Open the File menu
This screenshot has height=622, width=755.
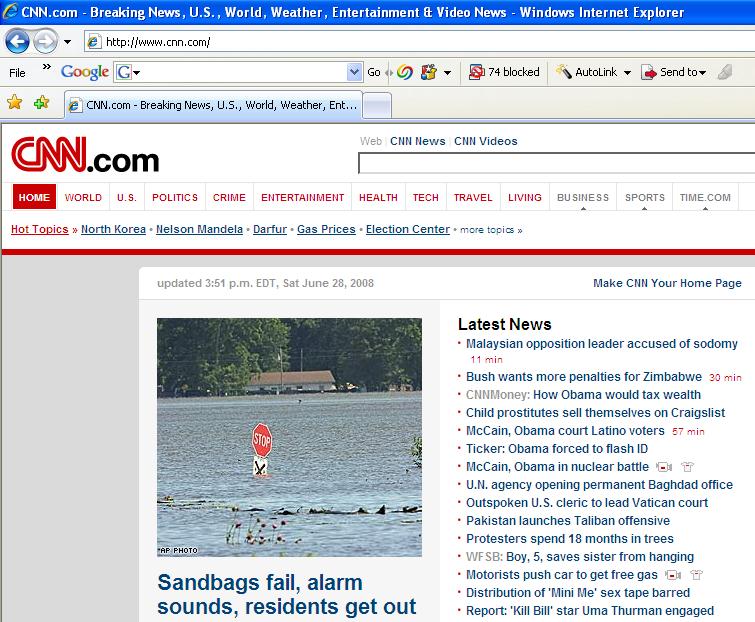point(17,72)
